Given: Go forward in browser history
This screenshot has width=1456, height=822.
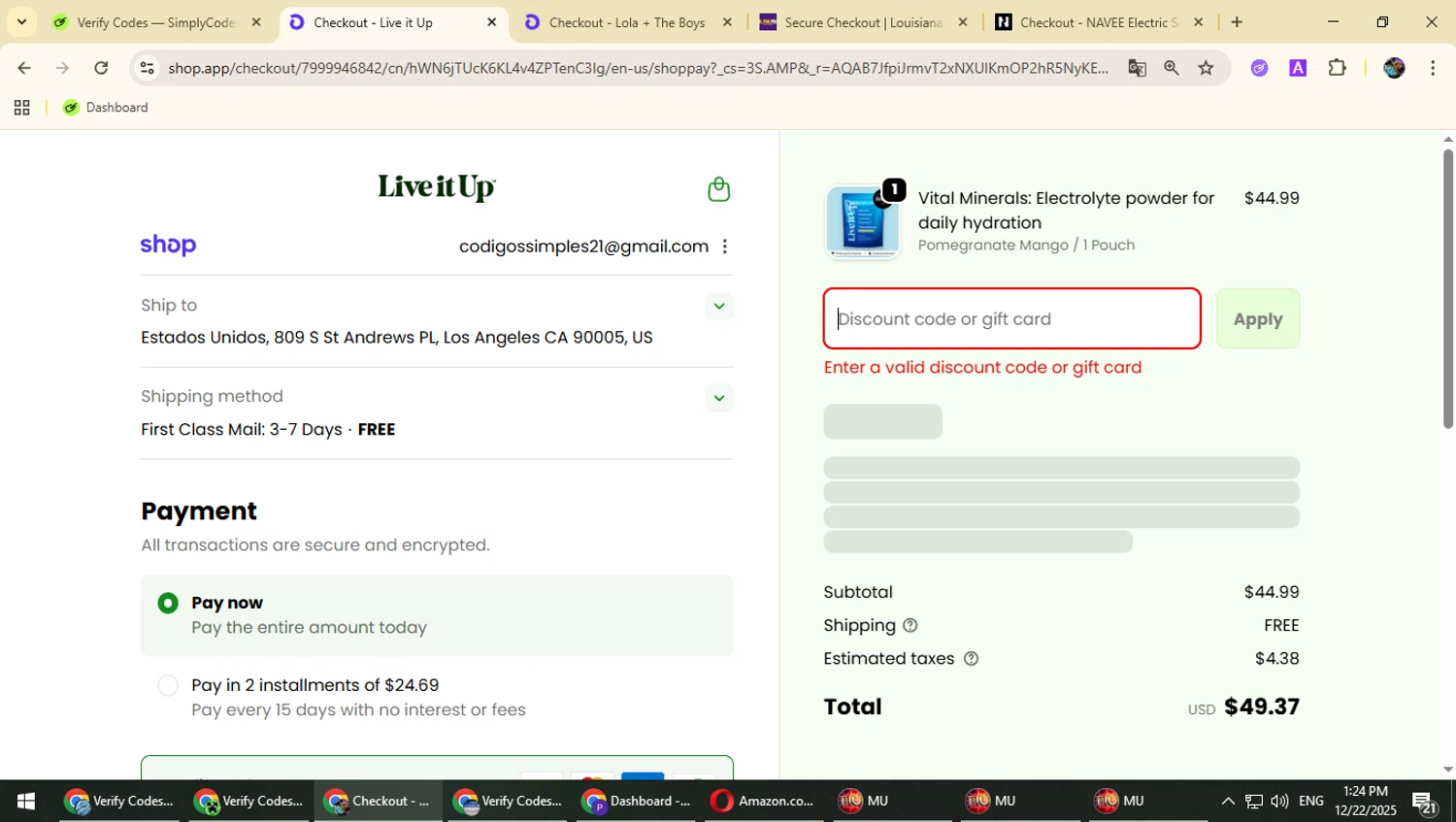Looking at the screenshot, I should (x=62, y=68).
